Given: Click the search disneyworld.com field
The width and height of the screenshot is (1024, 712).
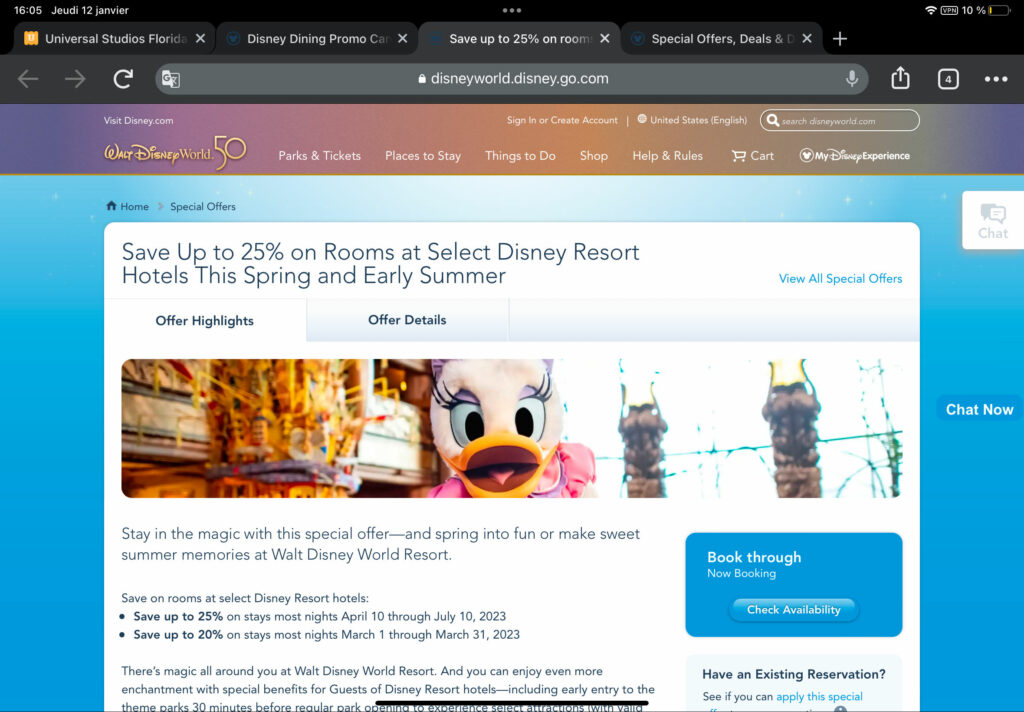Looking at the screenshot, I should (840, 120).
